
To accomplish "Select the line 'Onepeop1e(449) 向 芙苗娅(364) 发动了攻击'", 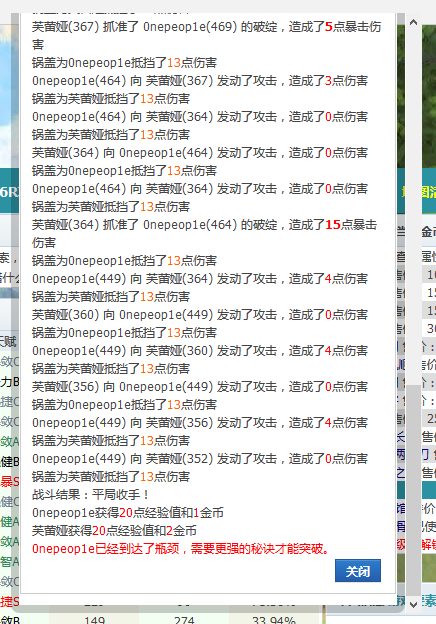I will coord(200,279).
